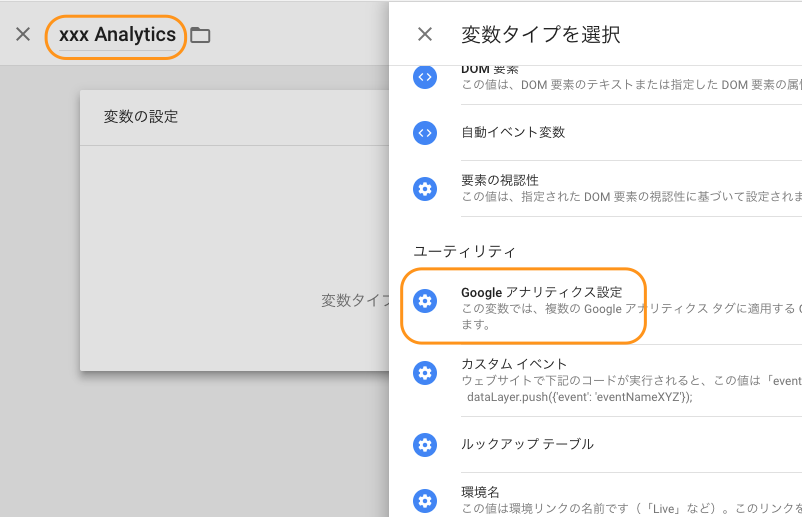Click the ルックアップ テーブル gear icon
Screen dimensions: 802x517
coord(425,445)
